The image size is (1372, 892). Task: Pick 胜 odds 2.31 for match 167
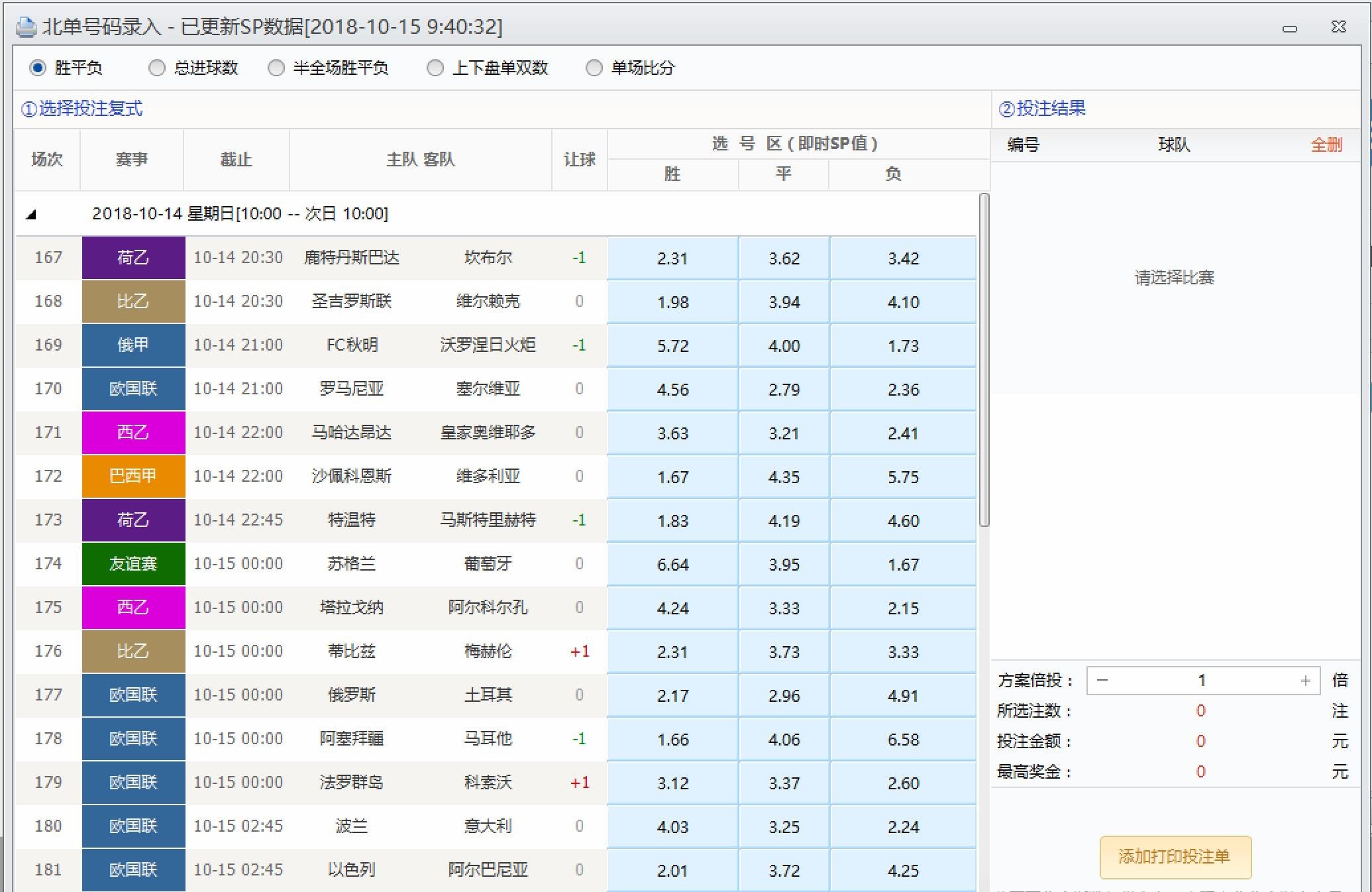point(672,258)
